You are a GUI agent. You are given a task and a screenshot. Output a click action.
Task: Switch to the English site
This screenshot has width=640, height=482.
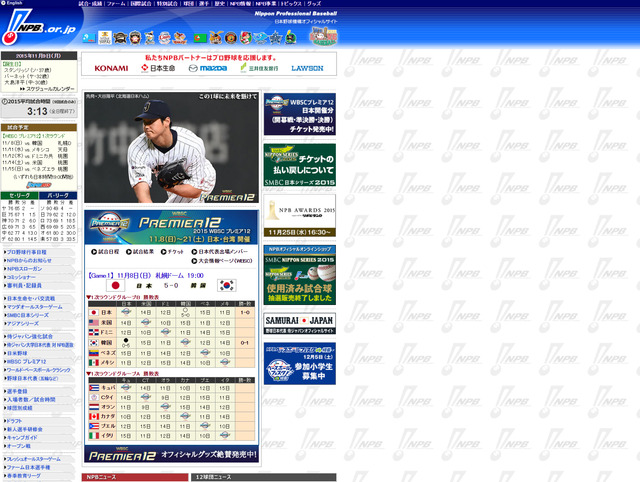click(12, 3)
